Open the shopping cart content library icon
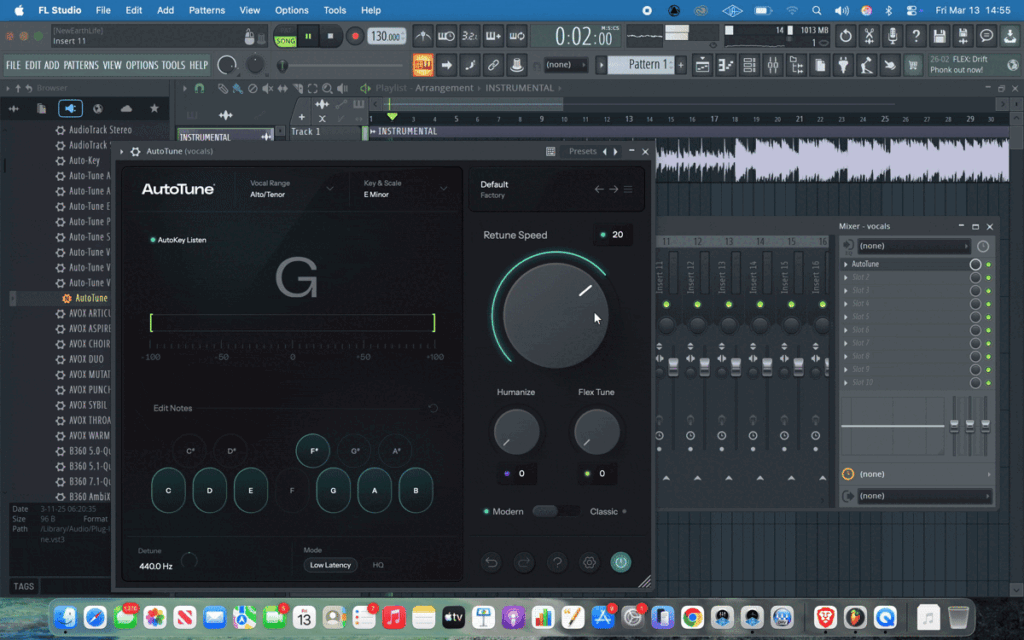 913,65
